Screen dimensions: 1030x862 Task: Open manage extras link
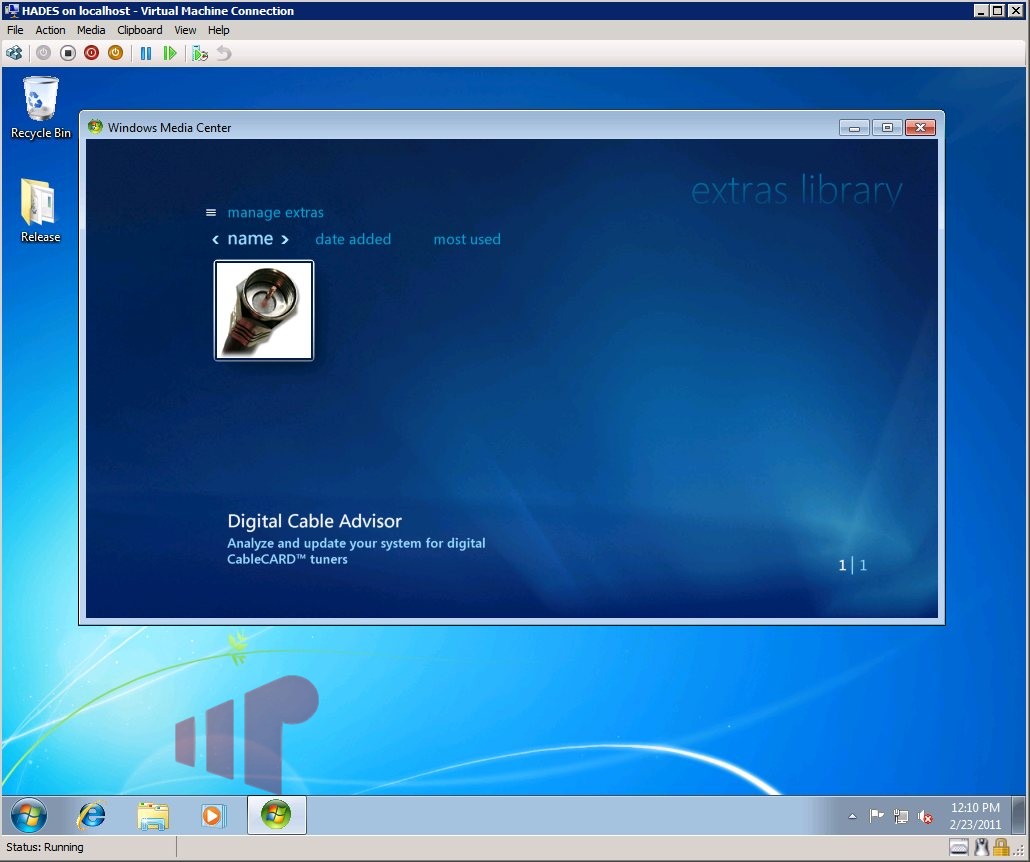pyautogui.click(x=275, y=212)
